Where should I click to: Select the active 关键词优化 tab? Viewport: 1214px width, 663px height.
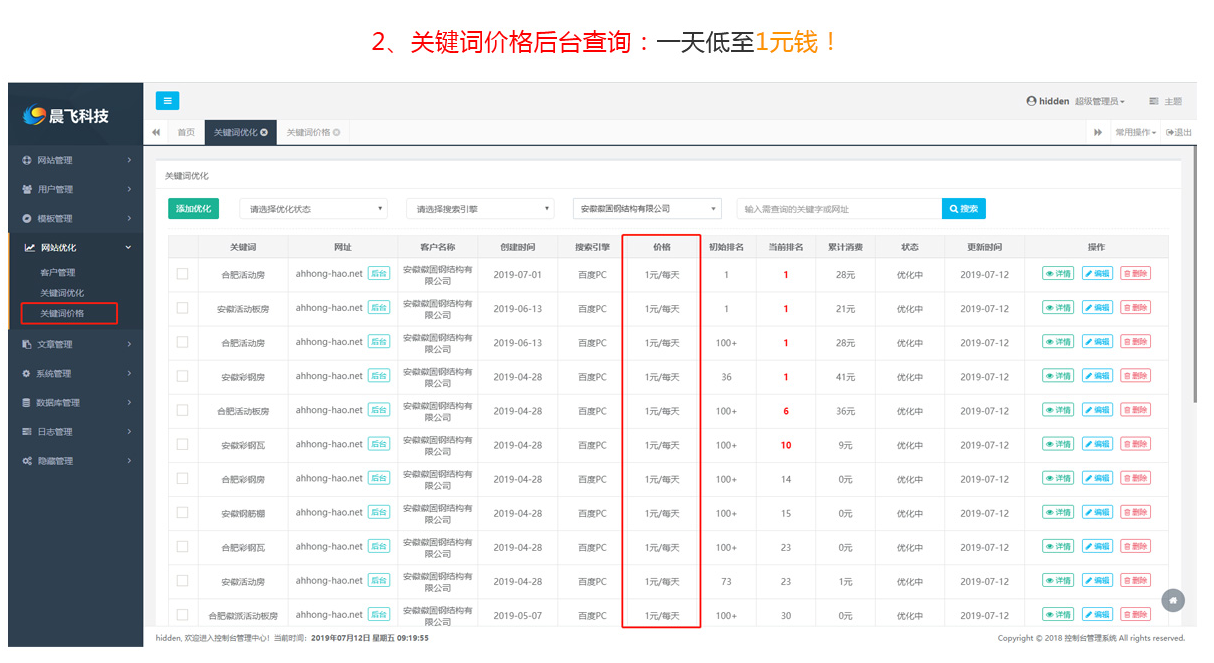click(x=240, y=132)
